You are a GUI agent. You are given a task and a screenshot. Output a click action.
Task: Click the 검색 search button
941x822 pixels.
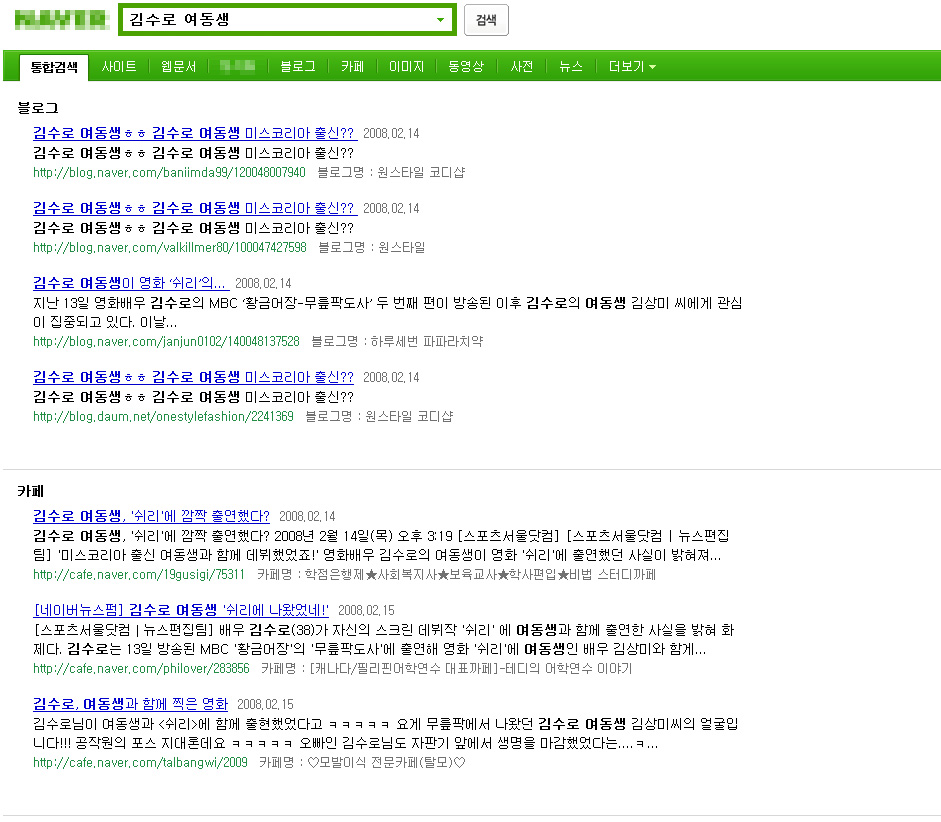(486, 20)
